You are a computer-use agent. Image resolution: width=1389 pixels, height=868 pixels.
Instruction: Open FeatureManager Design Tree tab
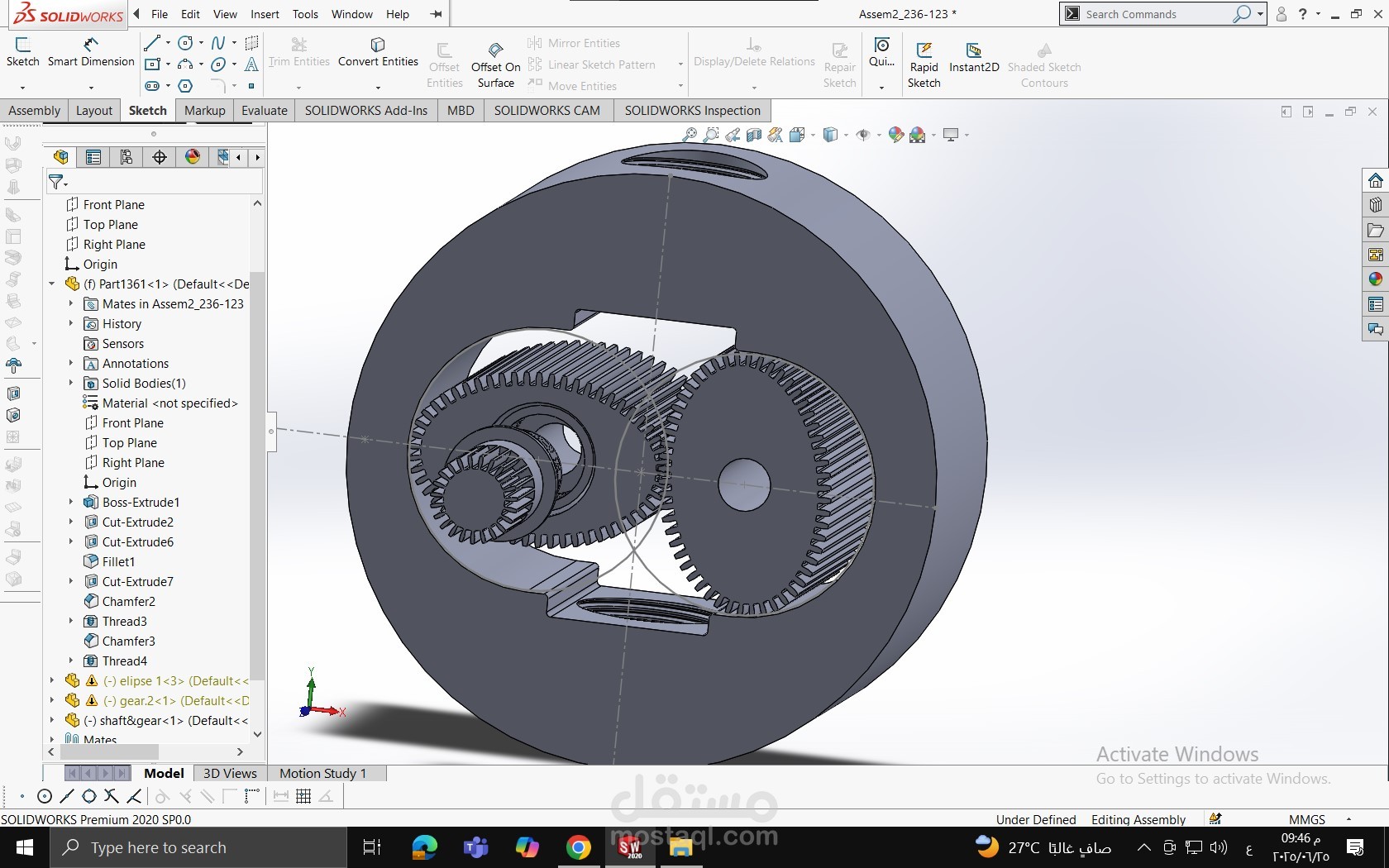coord(60,157)
